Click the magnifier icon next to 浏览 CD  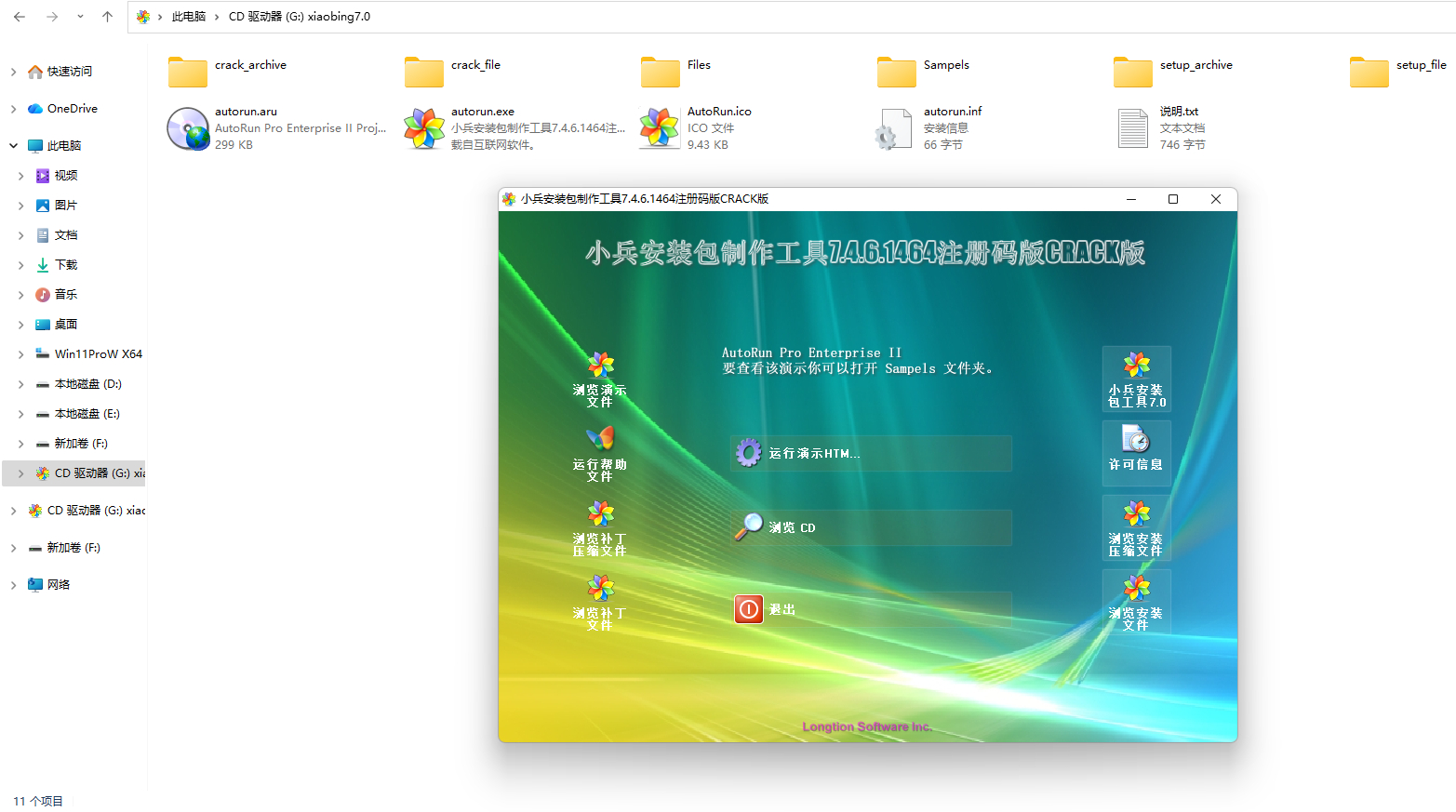click(x=749, y=526)
